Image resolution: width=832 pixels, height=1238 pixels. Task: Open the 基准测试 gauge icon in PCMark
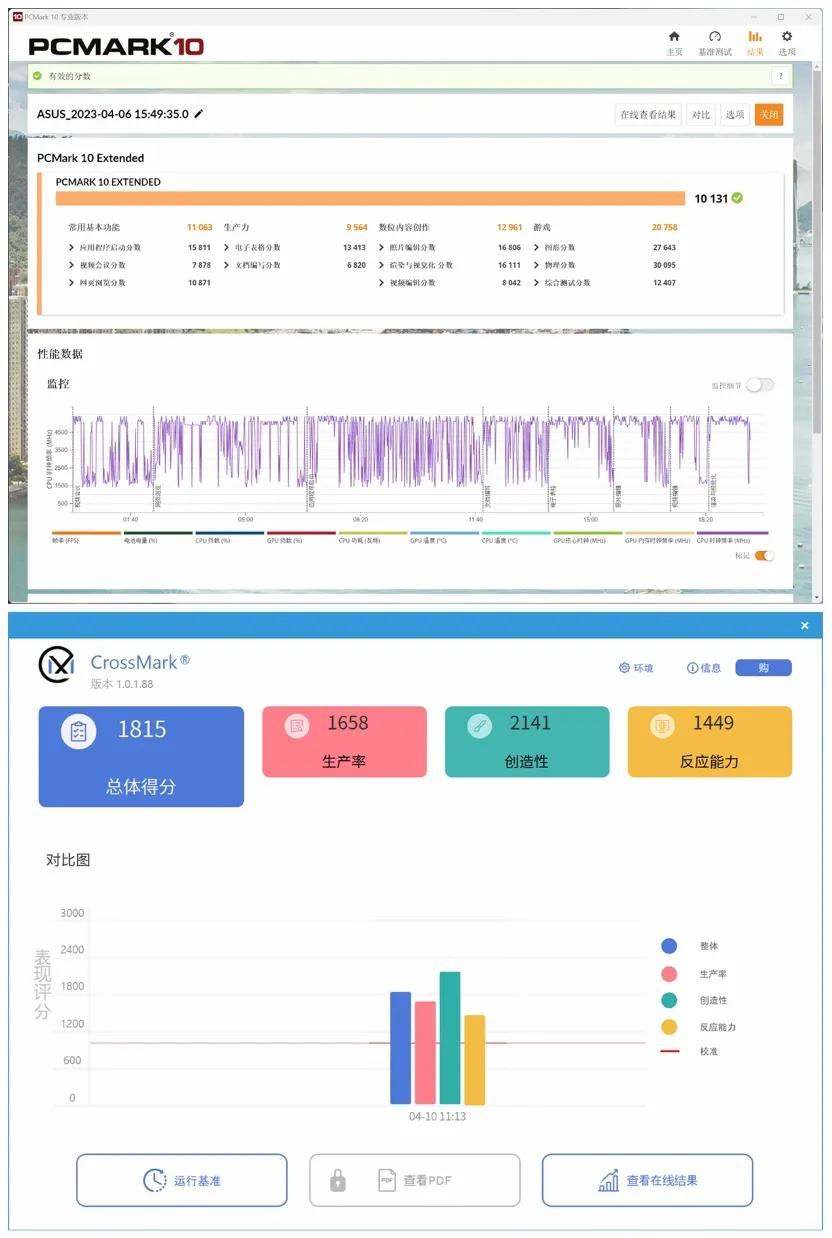(714, 37)
